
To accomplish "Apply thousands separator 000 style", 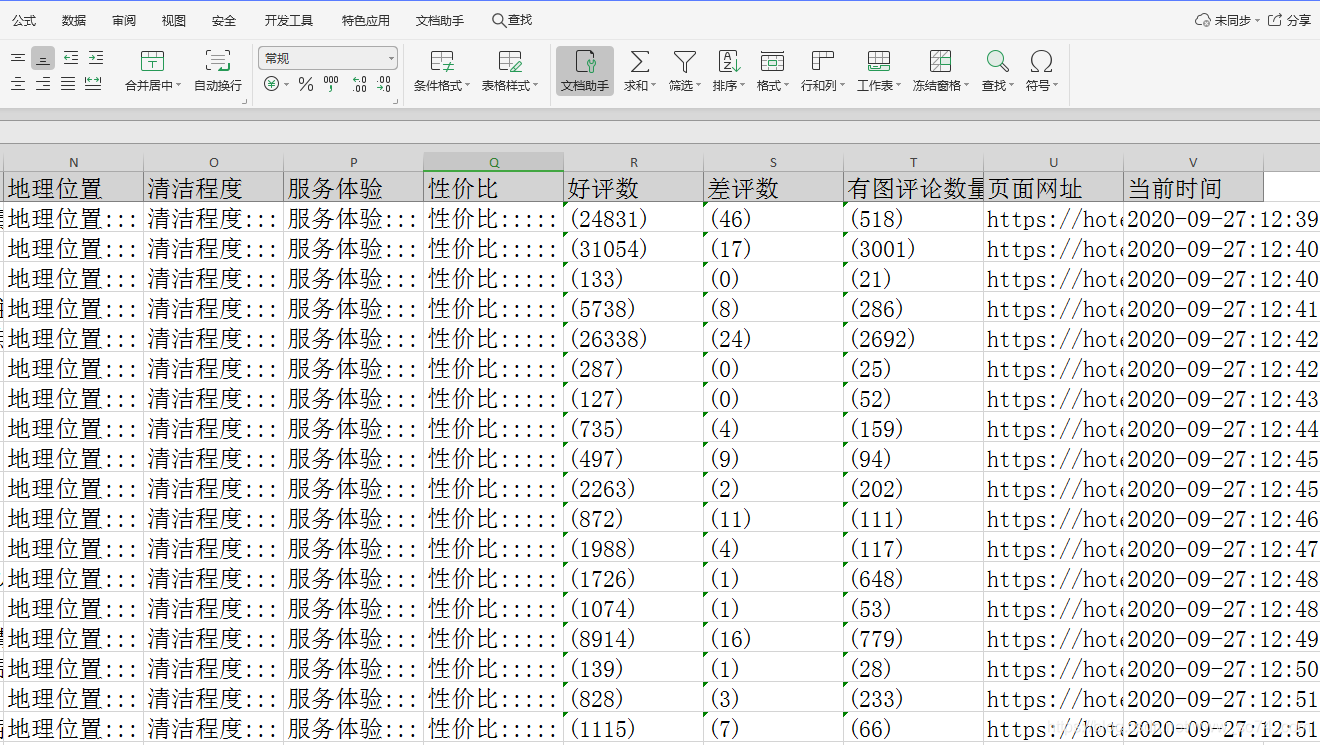I will point(331,84).
